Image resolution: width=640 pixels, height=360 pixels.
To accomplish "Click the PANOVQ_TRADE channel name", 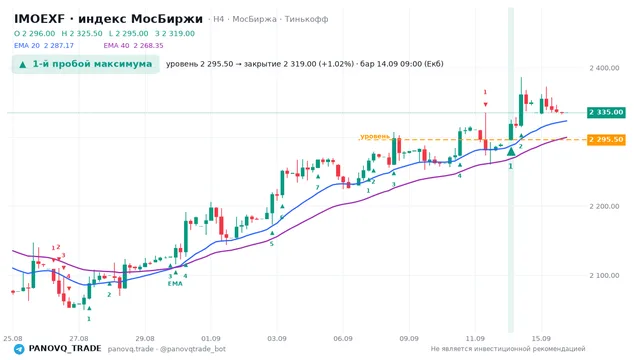I will click(x=65, y=349).
